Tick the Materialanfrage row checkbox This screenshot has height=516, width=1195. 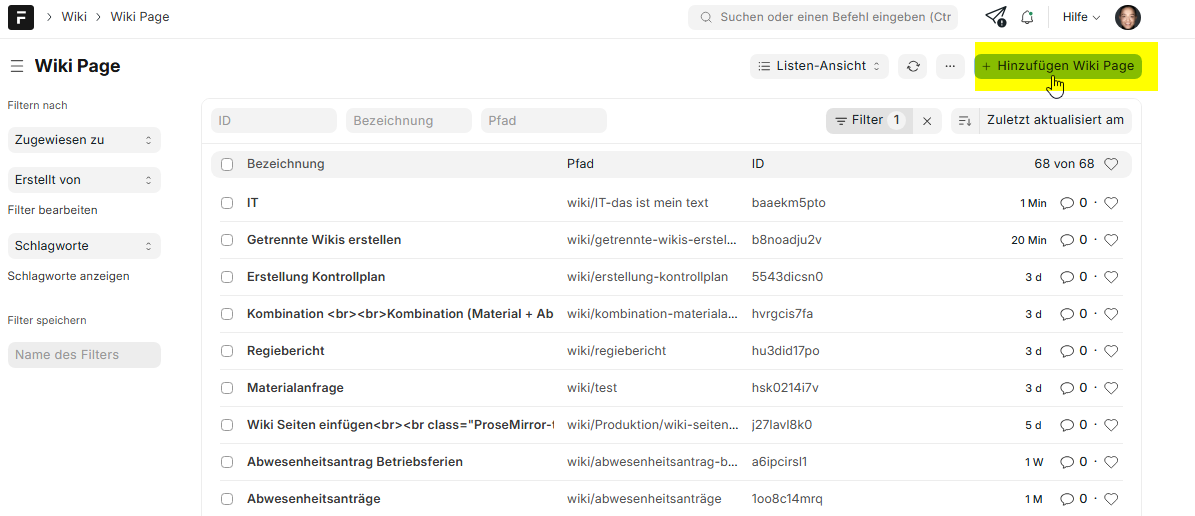pos(227,388)
